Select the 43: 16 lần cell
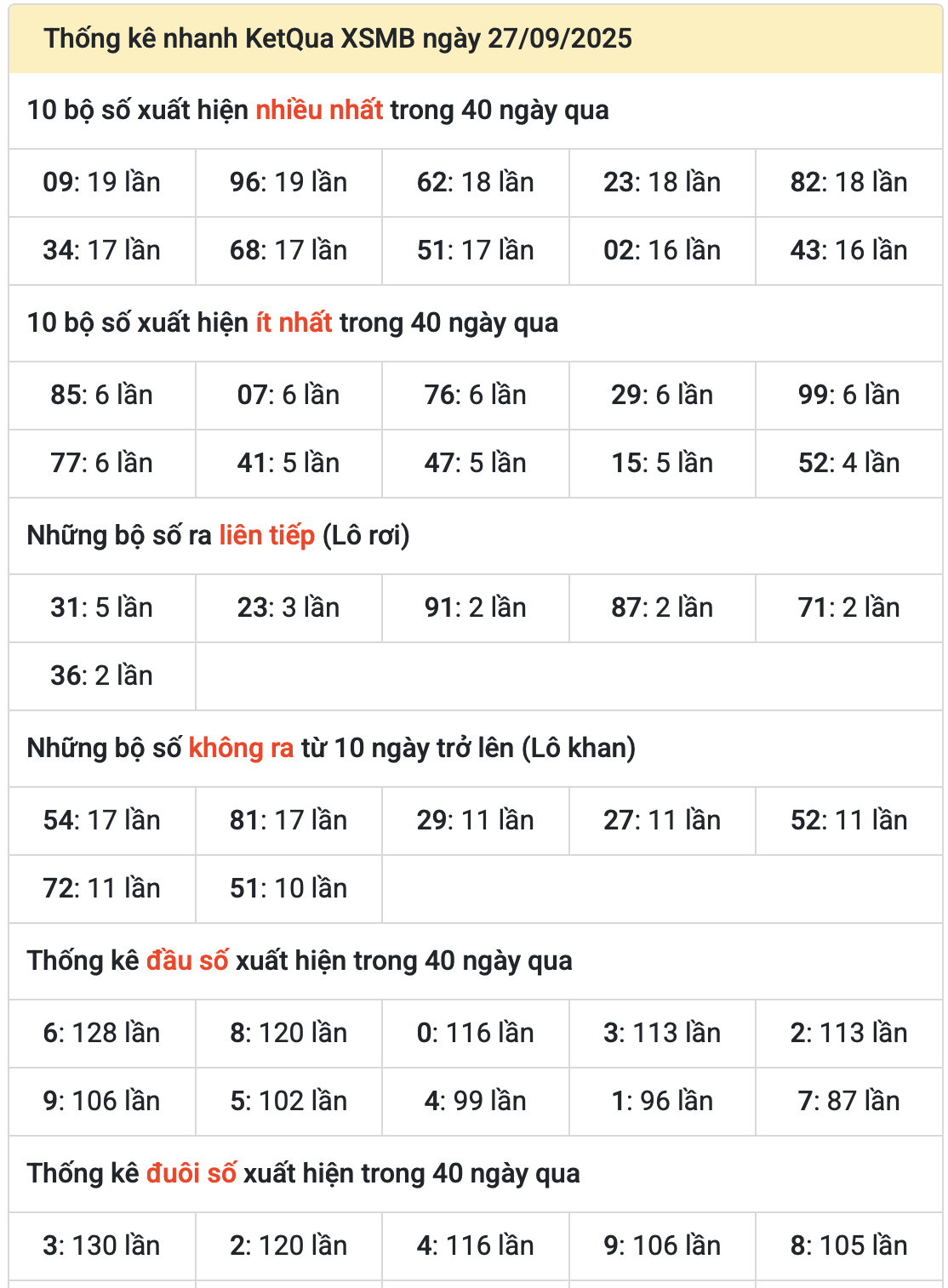This screenshot has height=1288, width=948. [x=848, y=250]
